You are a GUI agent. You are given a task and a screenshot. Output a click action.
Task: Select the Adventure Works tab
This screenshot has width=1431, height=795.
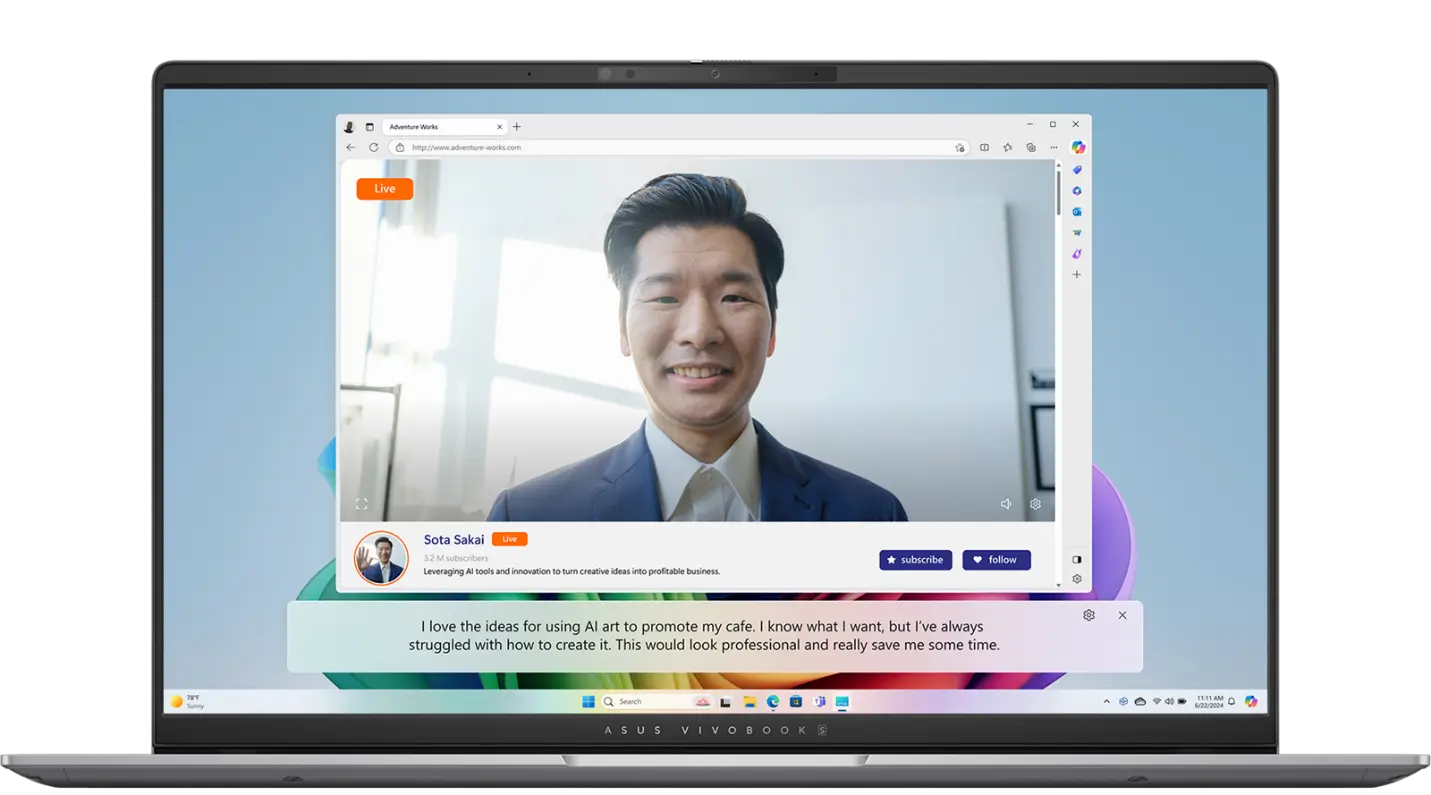[444, 127]
